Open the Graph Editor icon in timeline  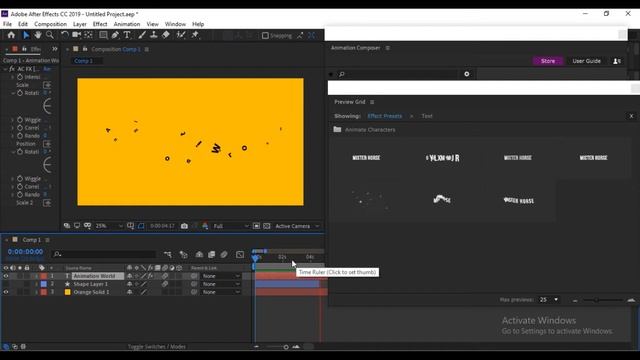pos(240,254)
